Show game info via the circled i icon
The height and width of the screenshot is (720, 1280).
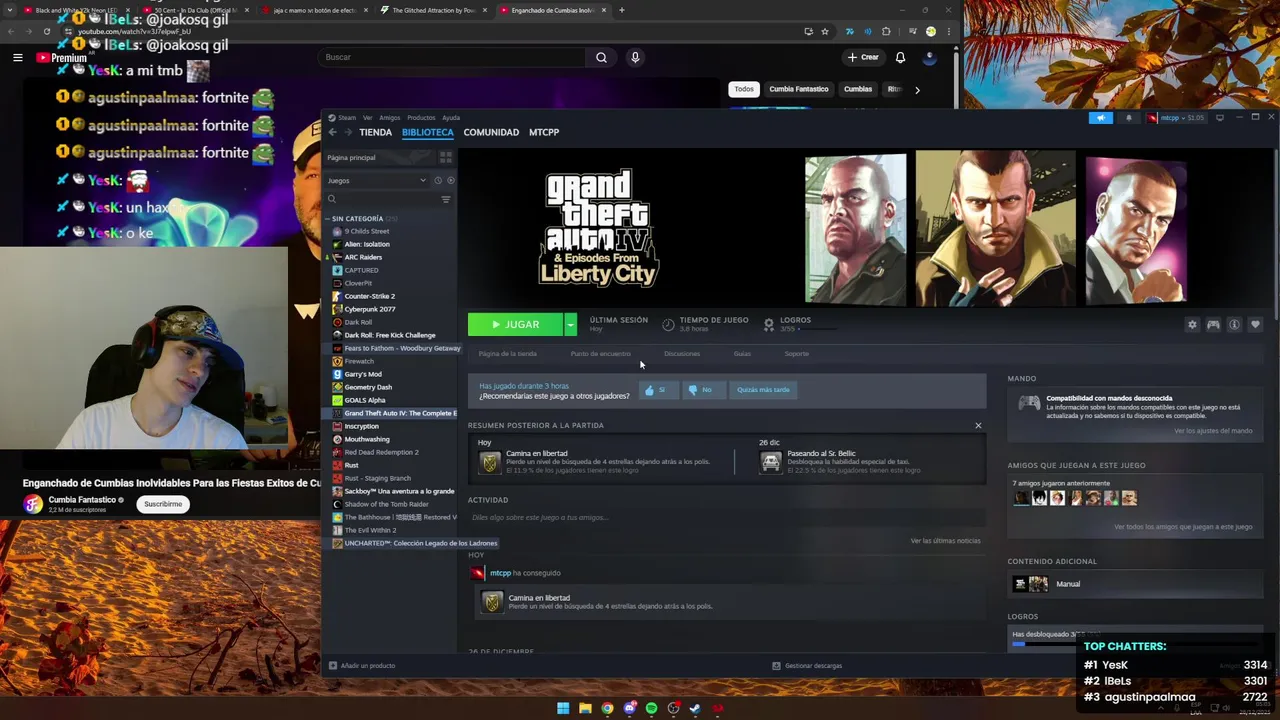pyautogui.click(x=1234, y=325)
